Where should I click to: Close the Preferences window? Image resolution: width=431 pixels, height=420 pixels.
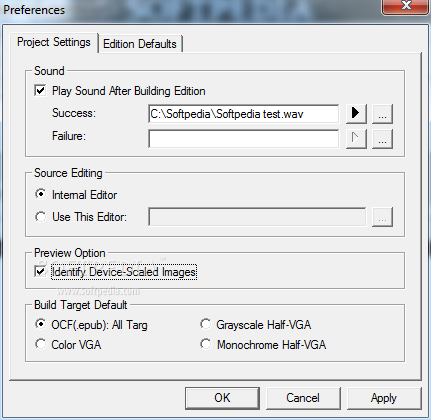click(x=406, y=6)
